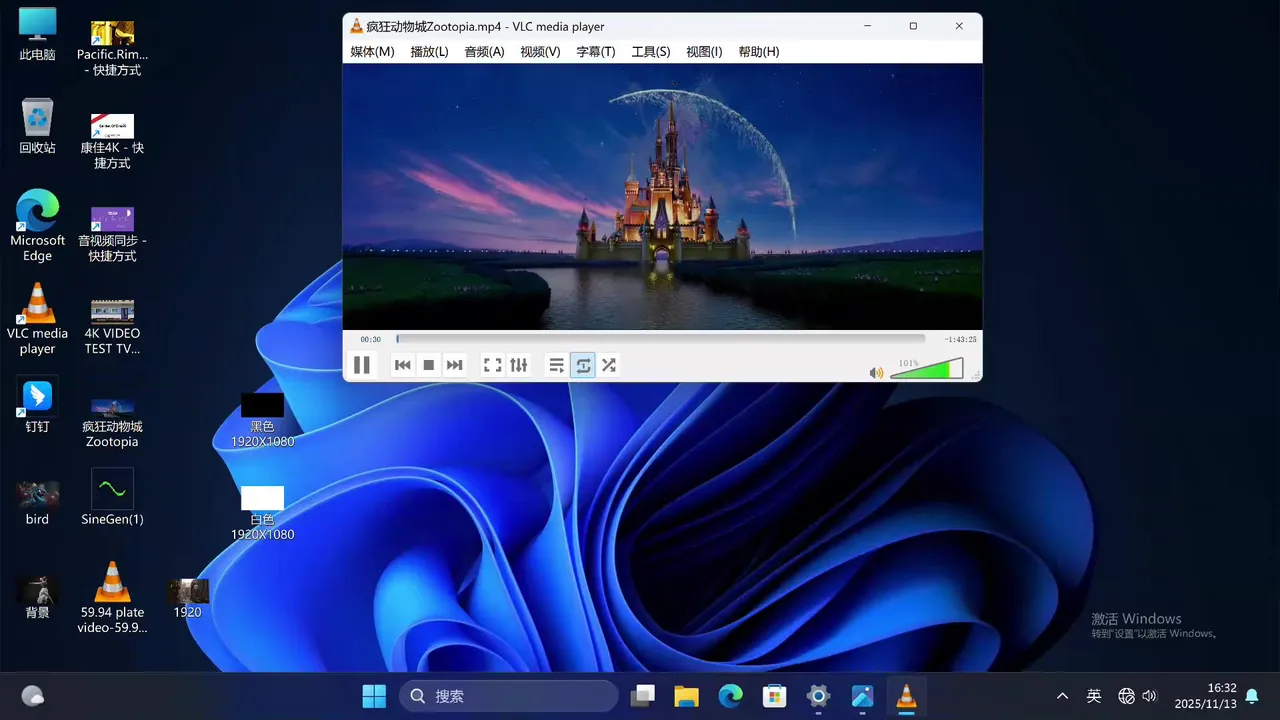Open Photos app from taskbar
1280x720 pixels.
862,696
